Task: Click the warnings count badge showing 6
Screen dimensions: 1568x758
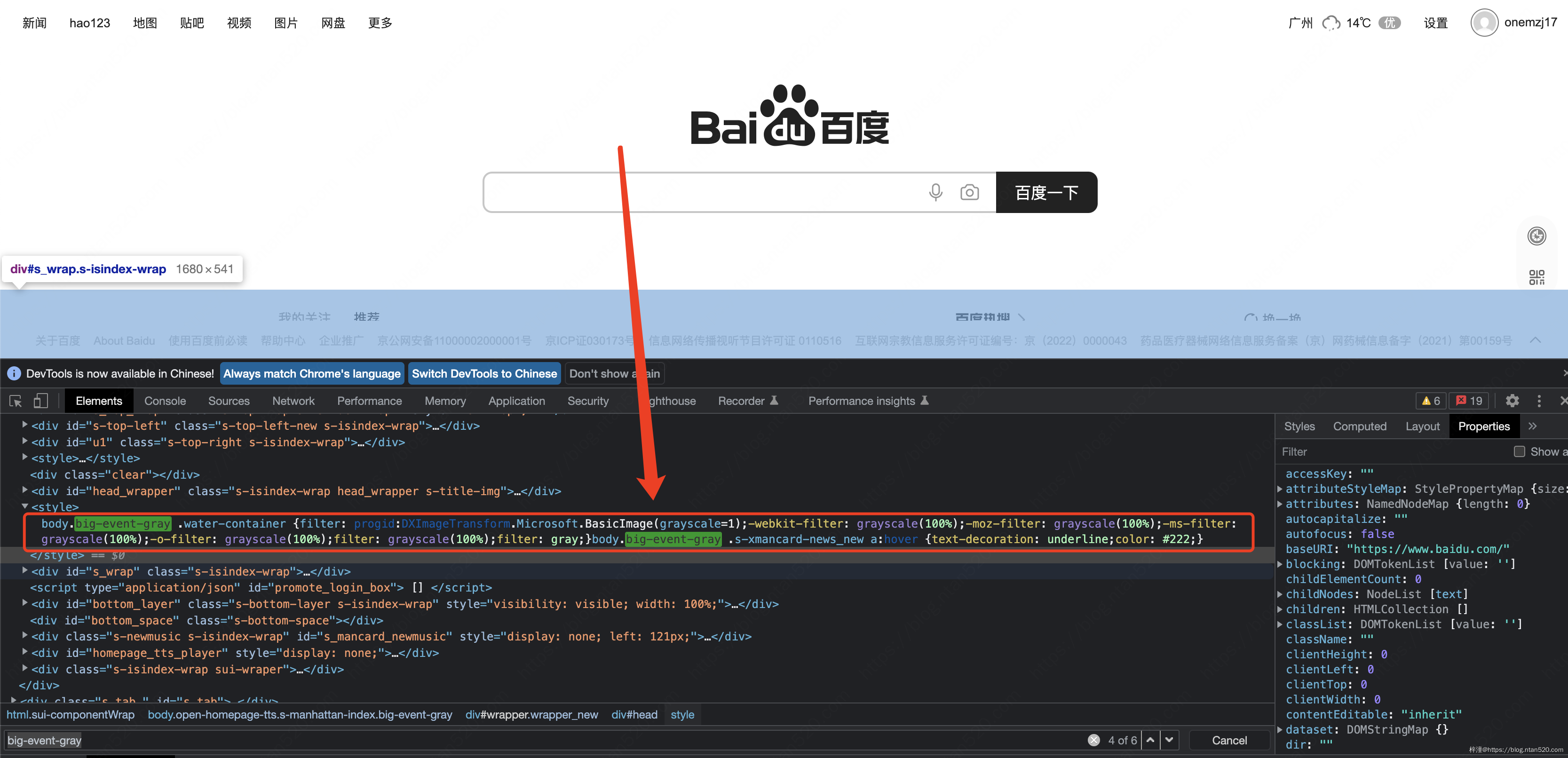Action: (1431, 401)
